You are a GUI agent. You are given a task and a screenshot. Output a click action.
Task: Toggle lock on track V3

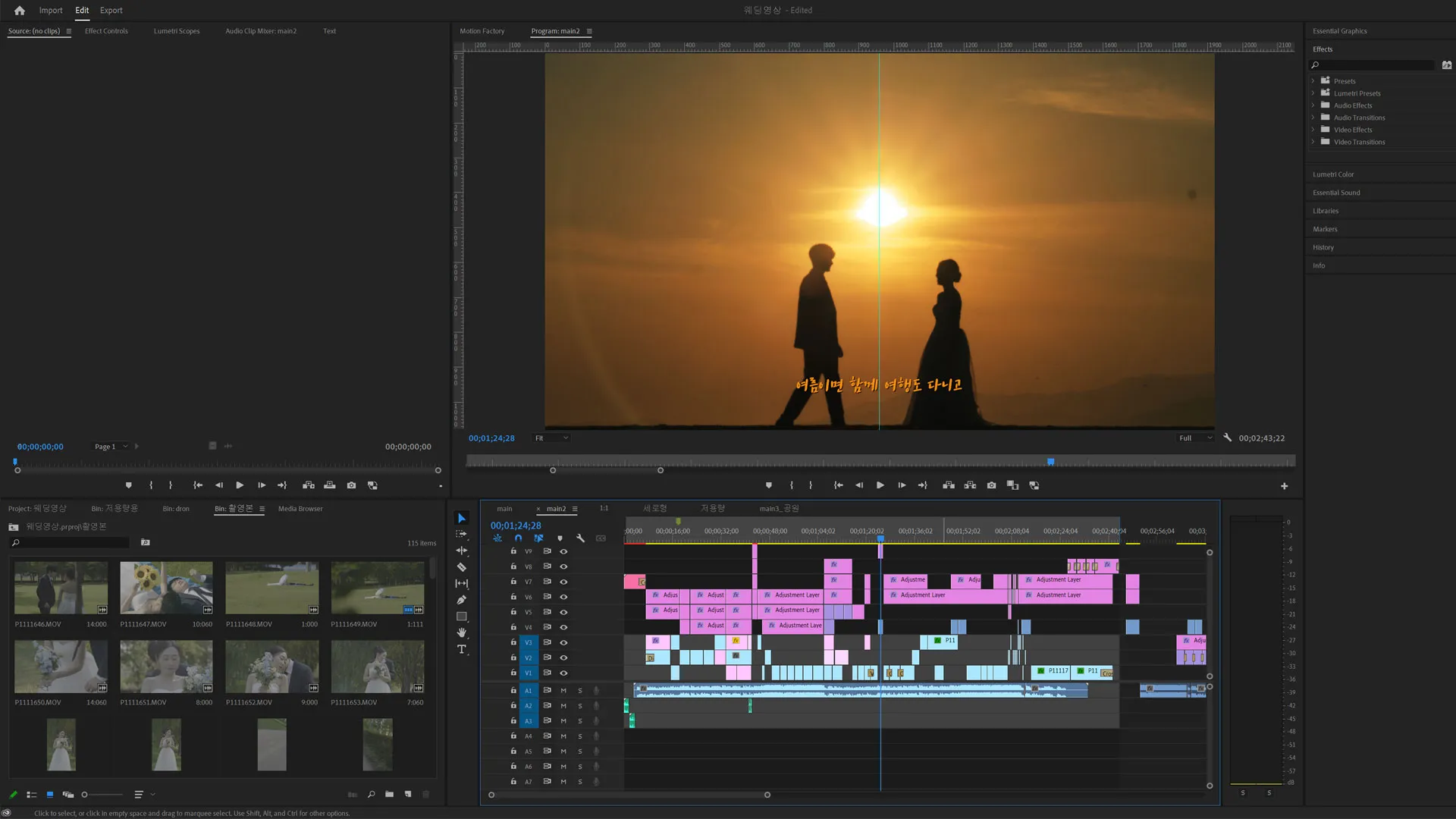513,642
